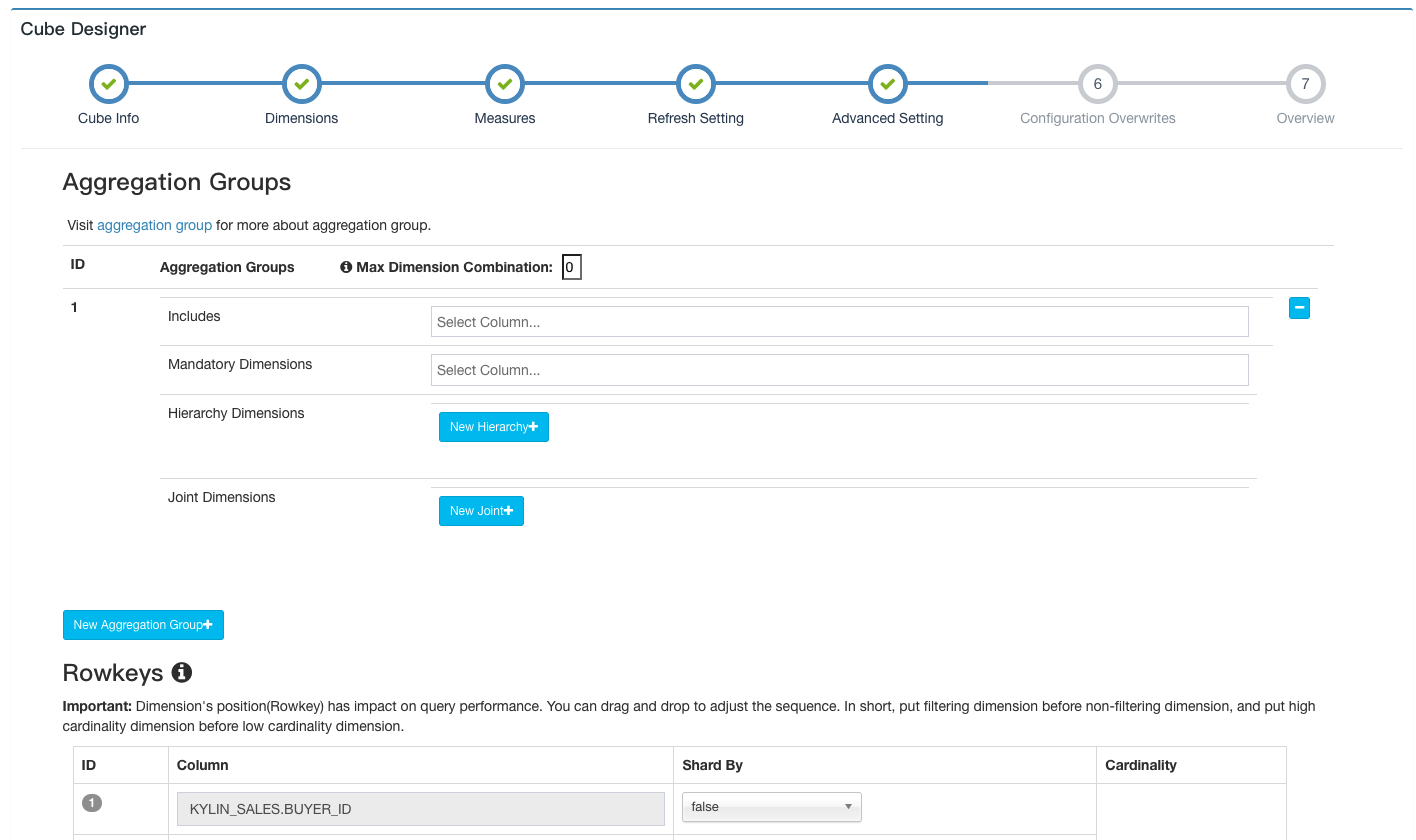Click the Dimensions step checkmark circle

[301, 84]
